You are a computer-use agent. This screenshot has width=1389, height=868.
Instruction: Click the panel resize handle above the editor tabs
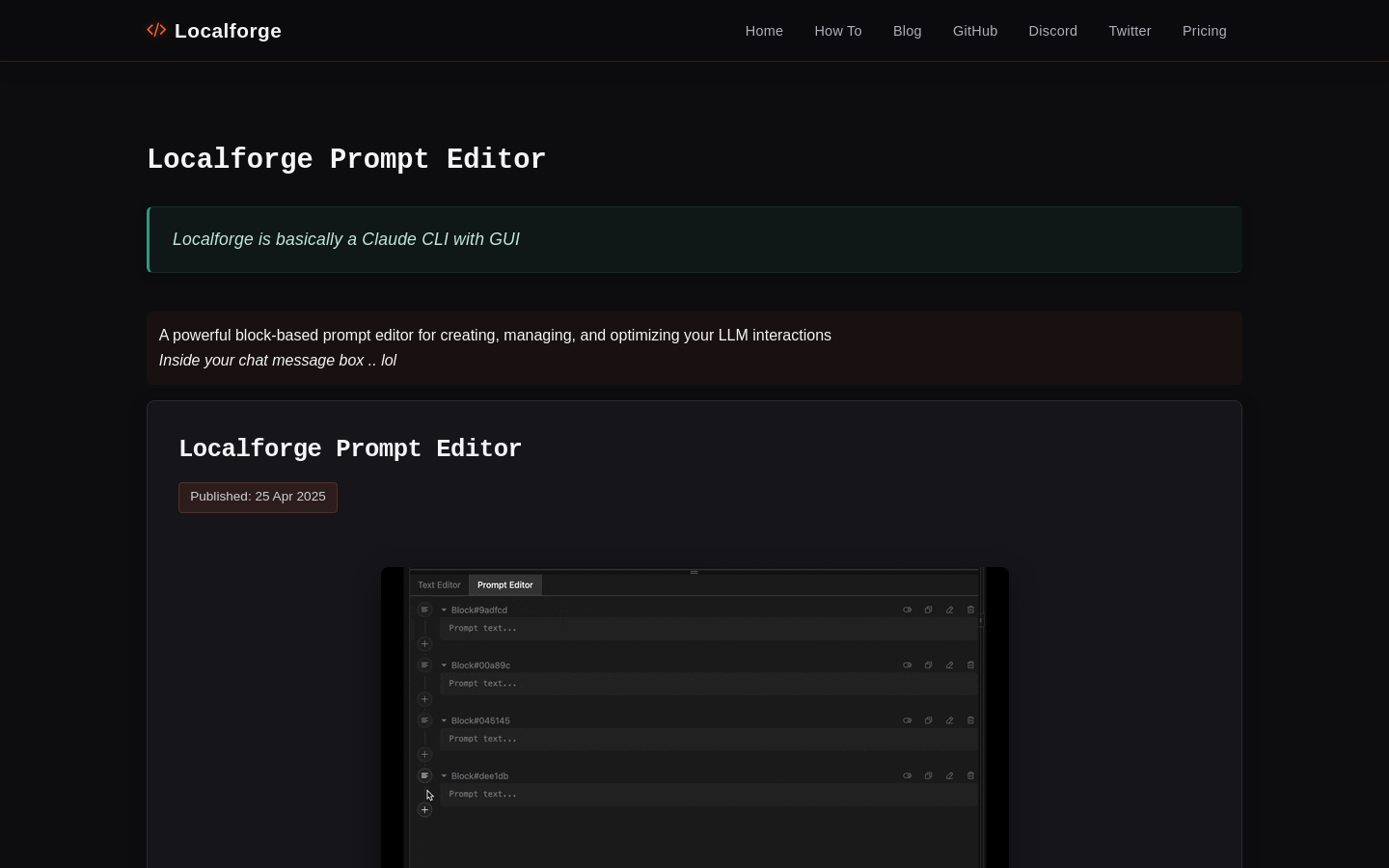tap(694, 572)
